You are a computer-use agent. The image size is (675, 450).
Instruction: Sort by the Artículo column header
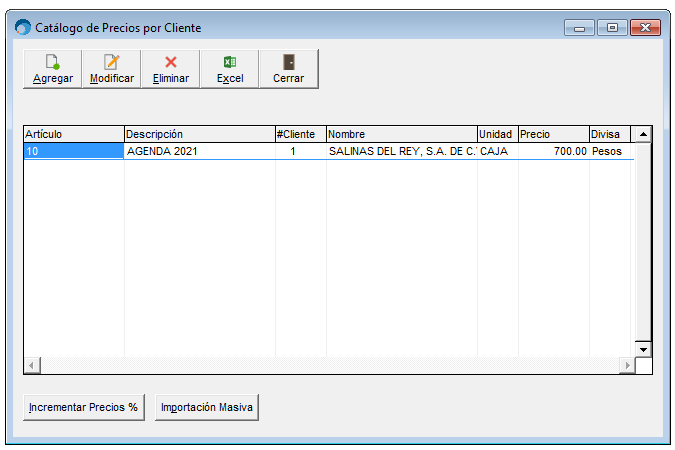(74, 134)
